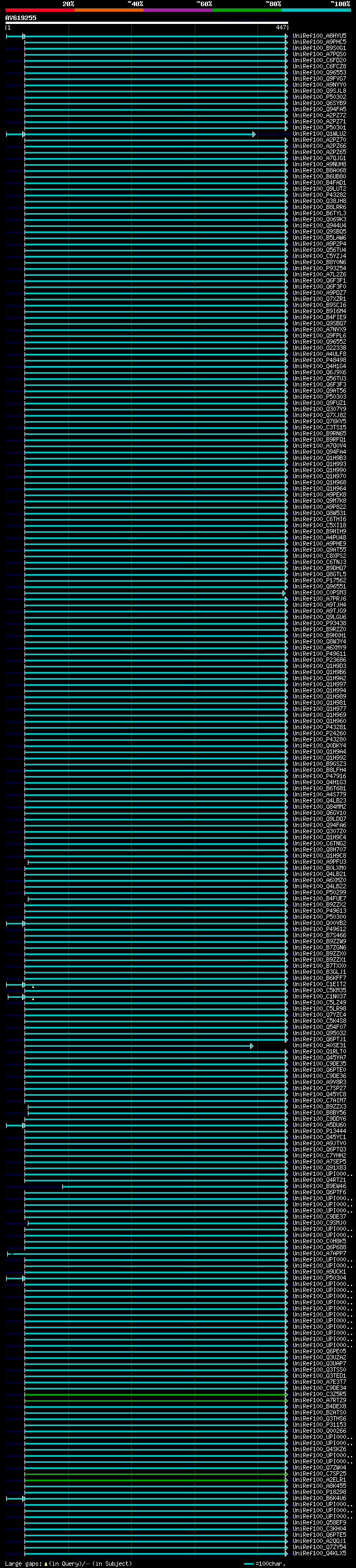The image size is (356, 1568).
Task: Select the UniRef100_Q6PTJ1 label
Action: point(319,1040)
